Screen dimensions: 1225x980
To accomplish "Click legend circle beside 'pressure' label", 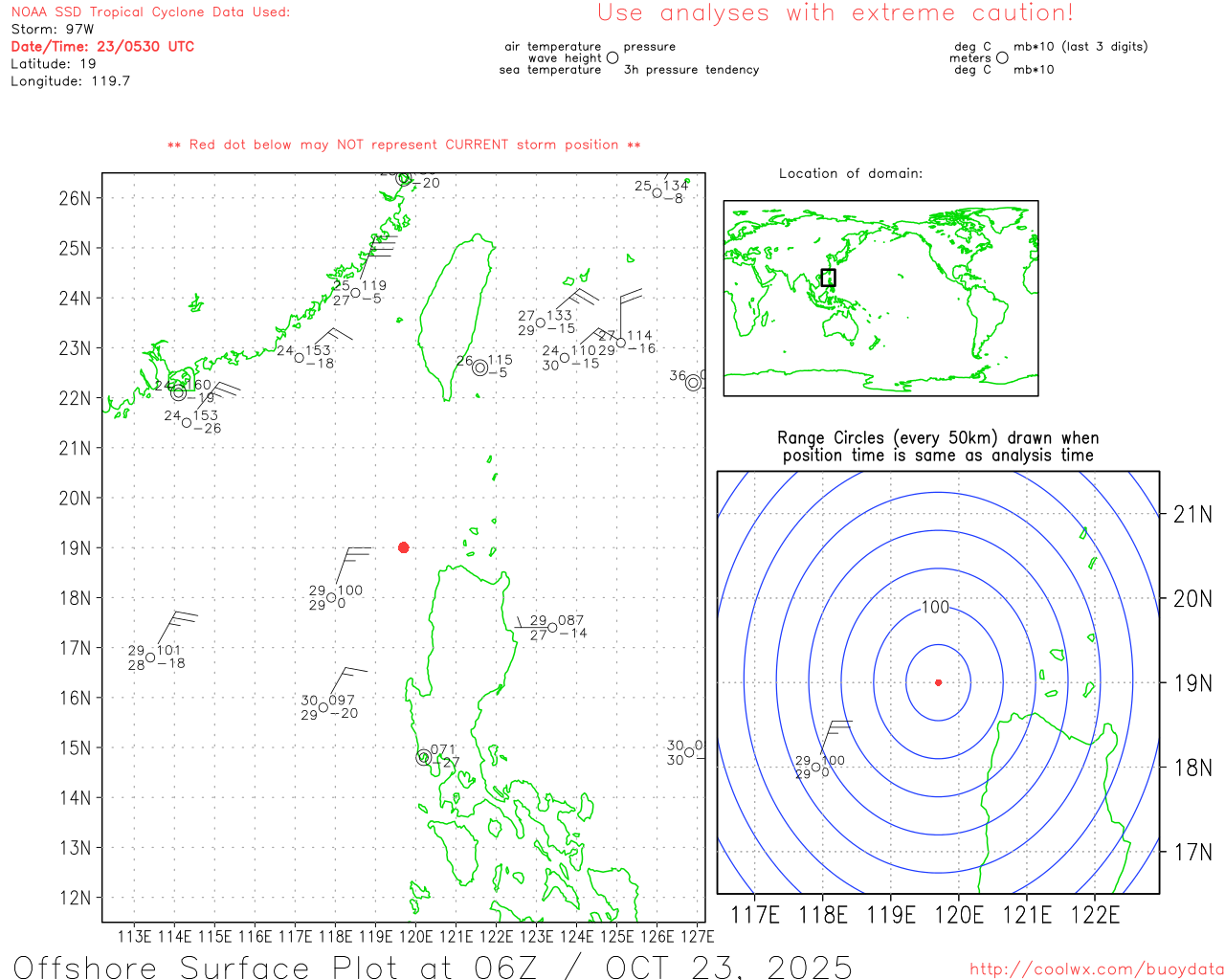I will [612, 57].
